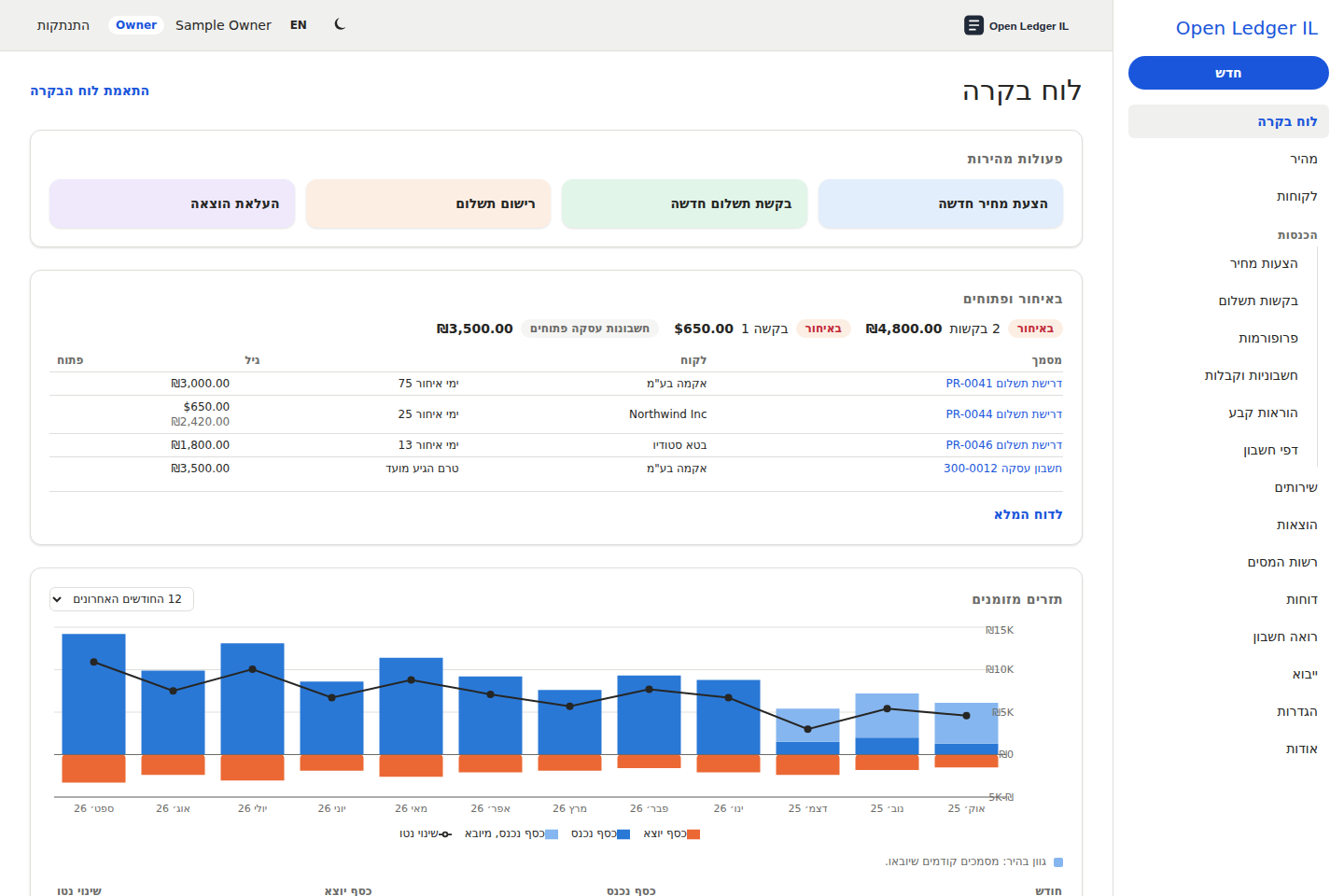Open דרישת תשלום PR-0046 link
Image resolution: width=1344 pixels, height=896 pixels.
pyautogui.click(x=1004, y=445)
